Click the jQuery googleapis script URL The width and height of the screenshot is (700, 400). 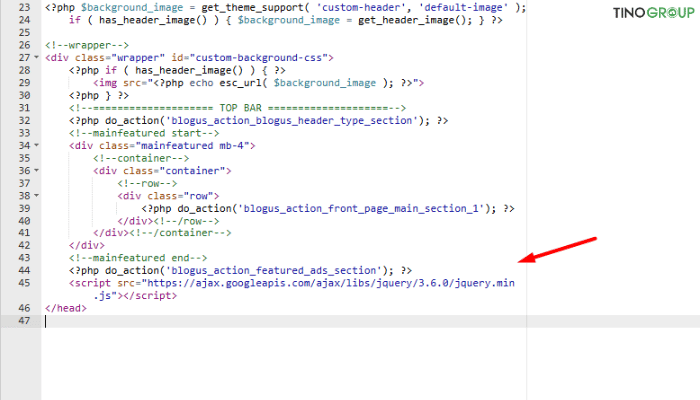pos(331,283)
